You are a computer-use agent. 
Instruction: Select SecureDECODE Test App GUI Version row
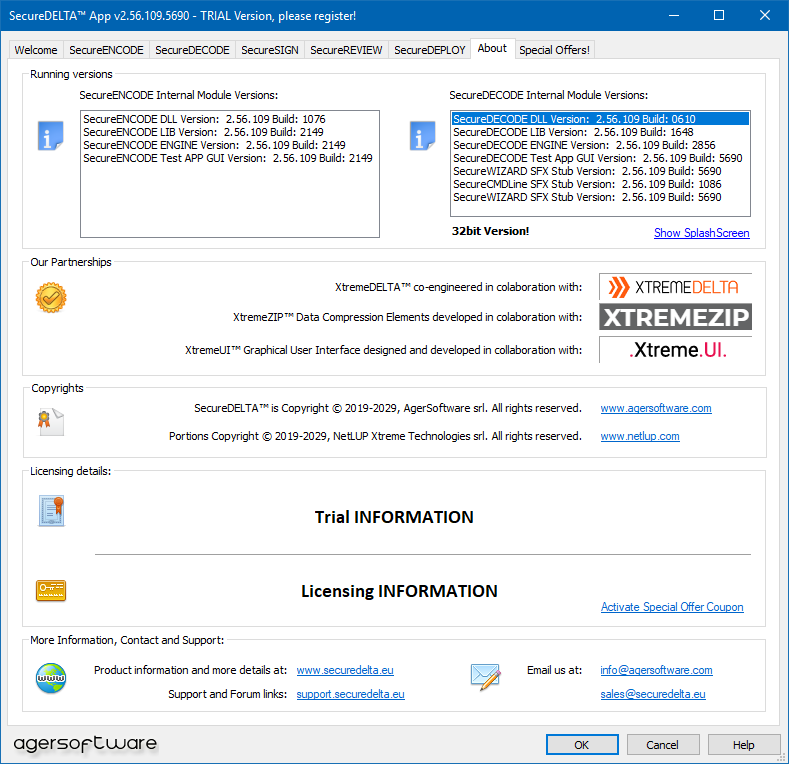(600, 159)
